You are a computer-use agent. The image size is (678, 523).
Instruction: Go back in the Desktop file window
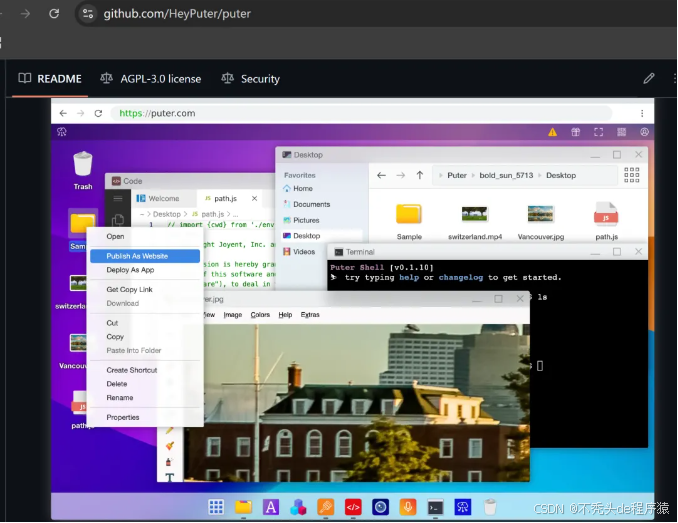381,175
